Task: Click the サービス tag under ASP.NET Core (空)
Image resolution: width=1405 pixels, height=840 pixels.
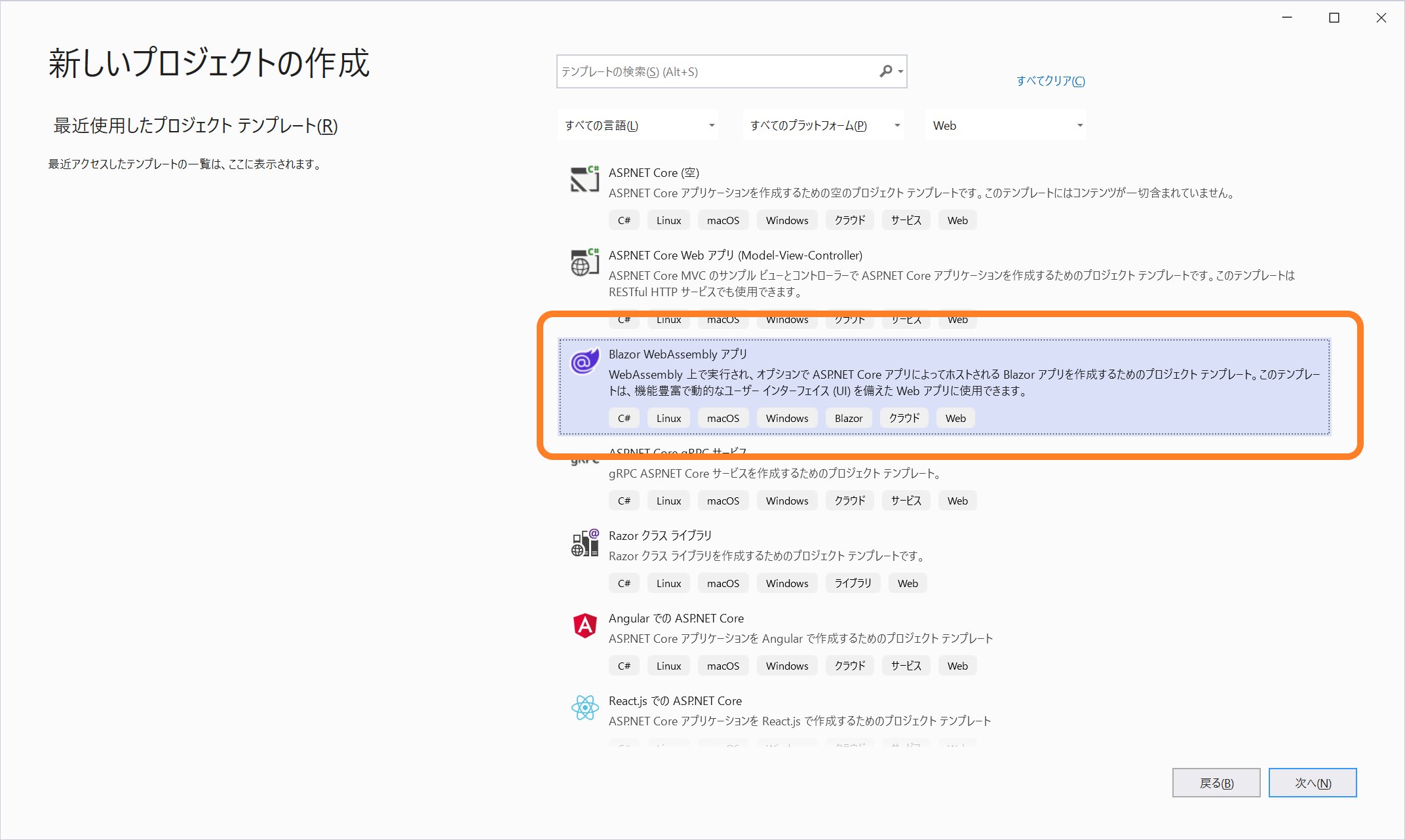Action: coord(906,220)
